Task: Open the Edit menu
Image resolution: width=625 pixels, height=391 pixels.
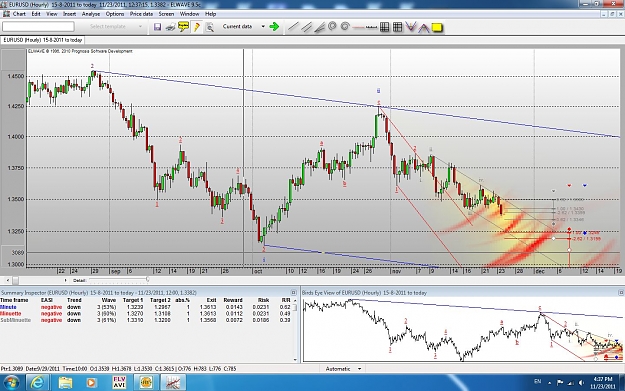Action: 36,14
